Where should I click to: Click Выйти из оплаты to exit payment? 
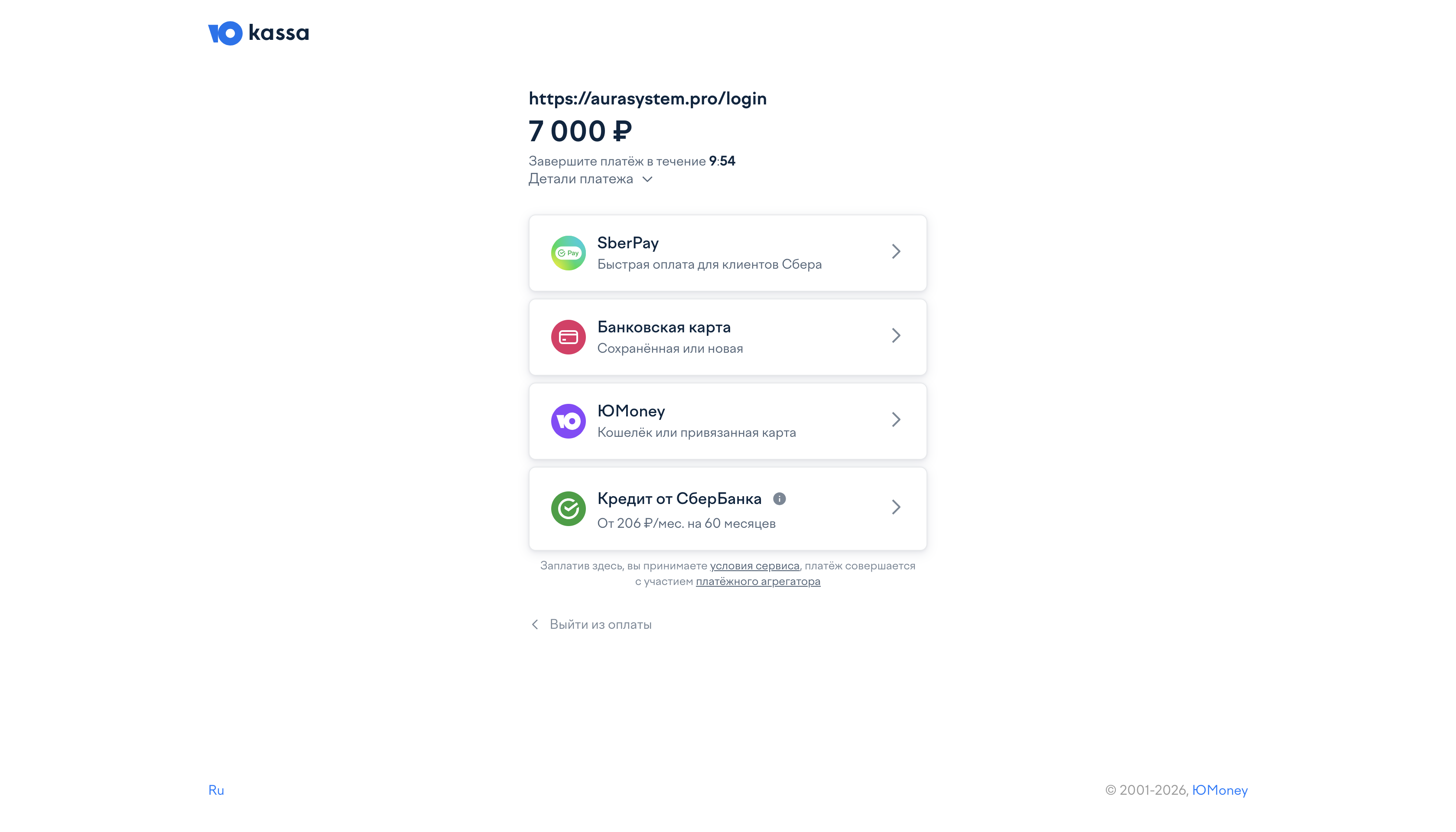(x=600, y=624)
